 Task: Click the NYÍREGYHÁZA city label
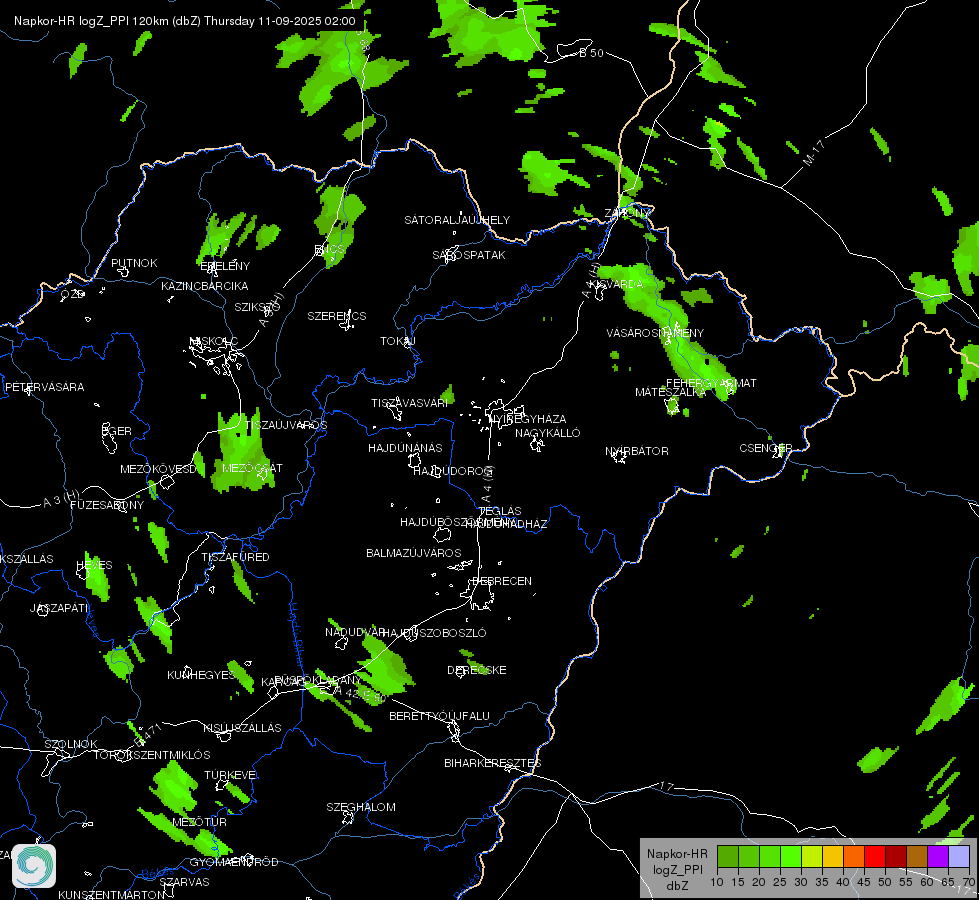pyautogui.click(x=528, y=418)
